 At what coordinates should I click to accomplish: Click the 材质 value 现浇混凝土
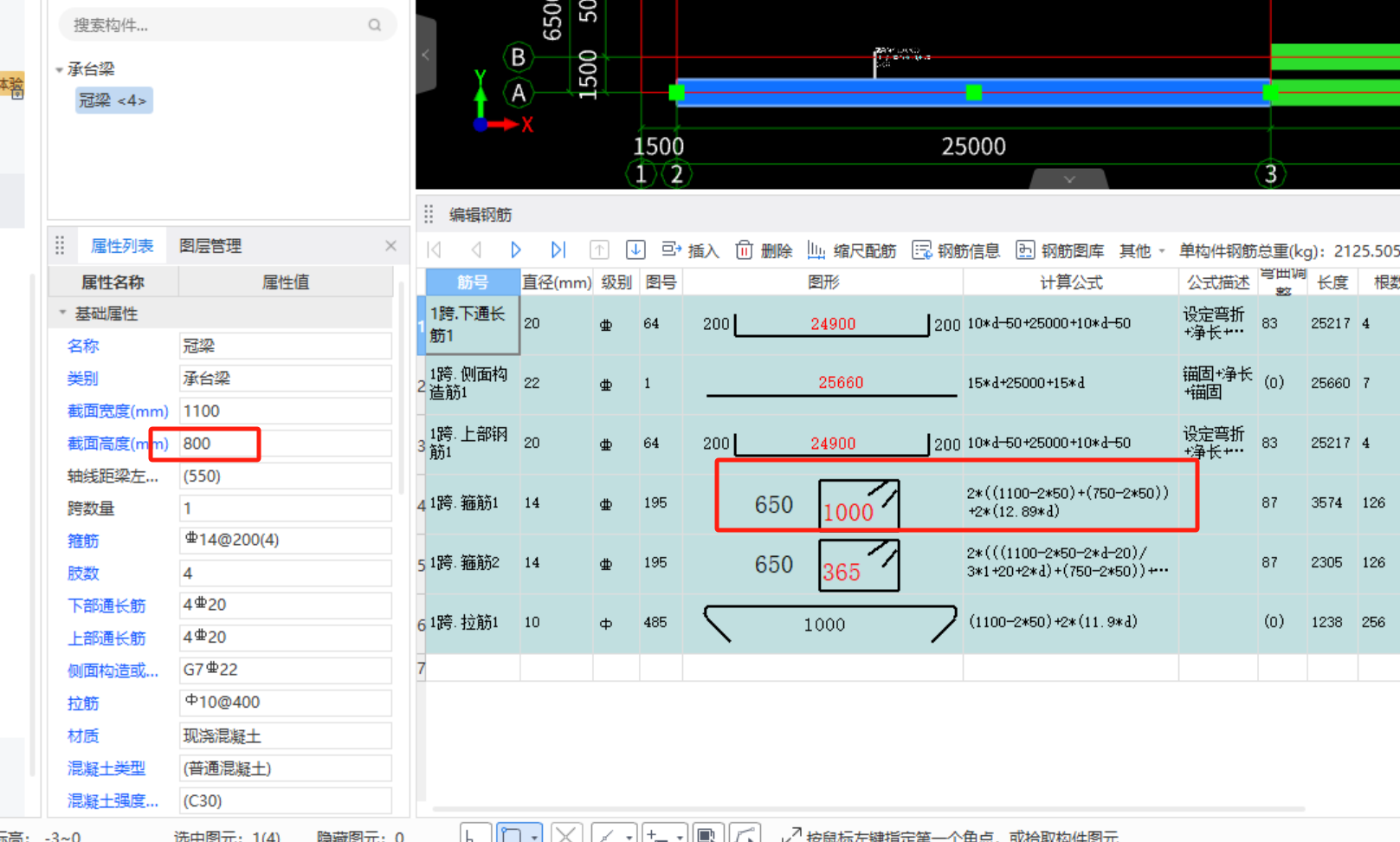(x=285, y=735)
